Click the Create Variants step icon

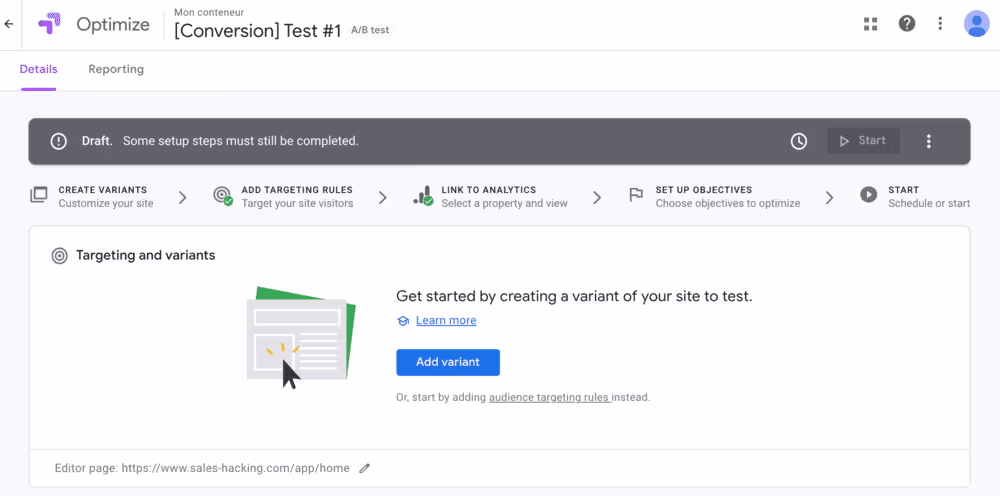tap(39, 196)
